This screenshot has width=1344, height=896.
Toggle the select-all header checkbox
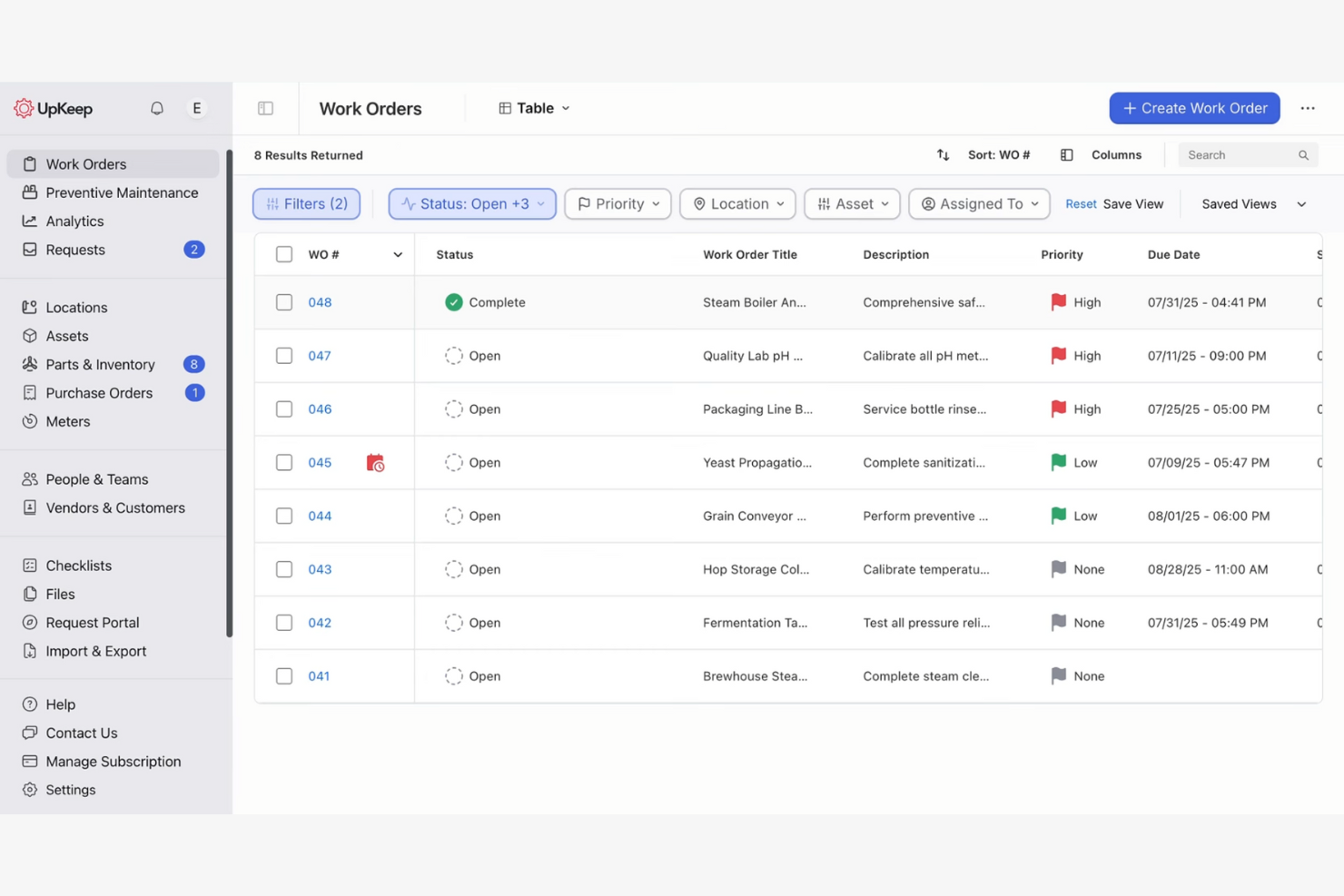point(284,254)
